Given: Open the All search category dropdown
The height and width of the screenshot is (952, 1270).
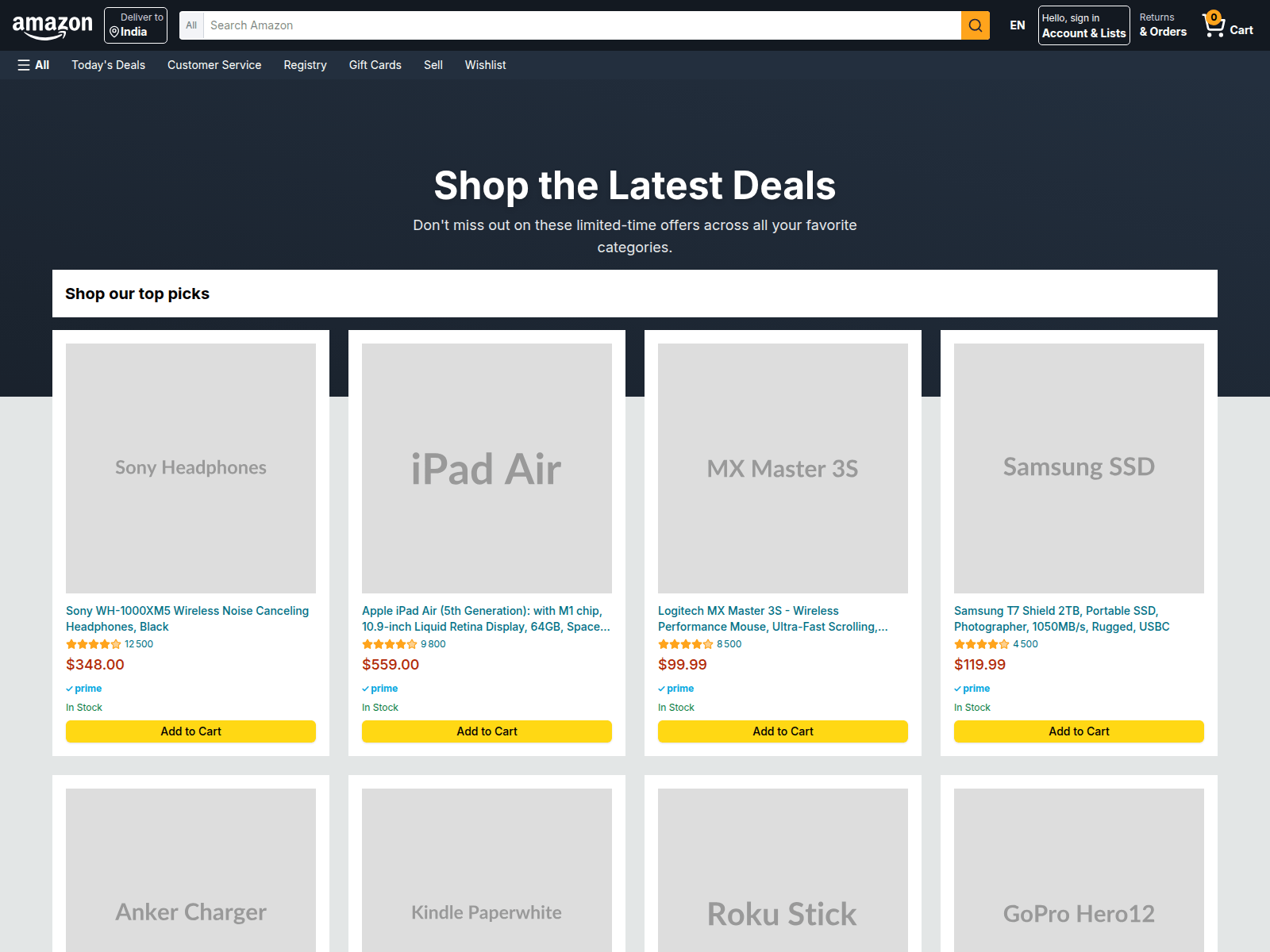Looking at the screenshot, I should click(191, 25).
